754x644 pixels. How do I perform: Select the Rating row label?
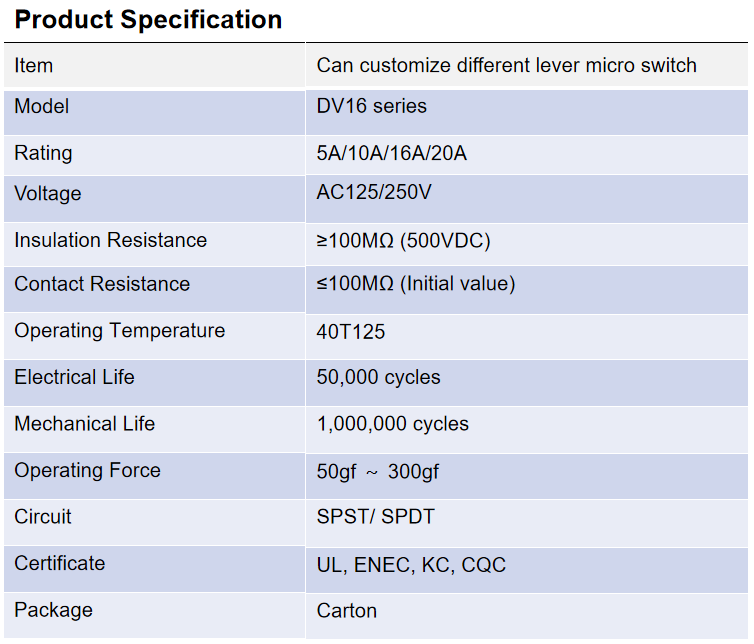click(43, 153)
